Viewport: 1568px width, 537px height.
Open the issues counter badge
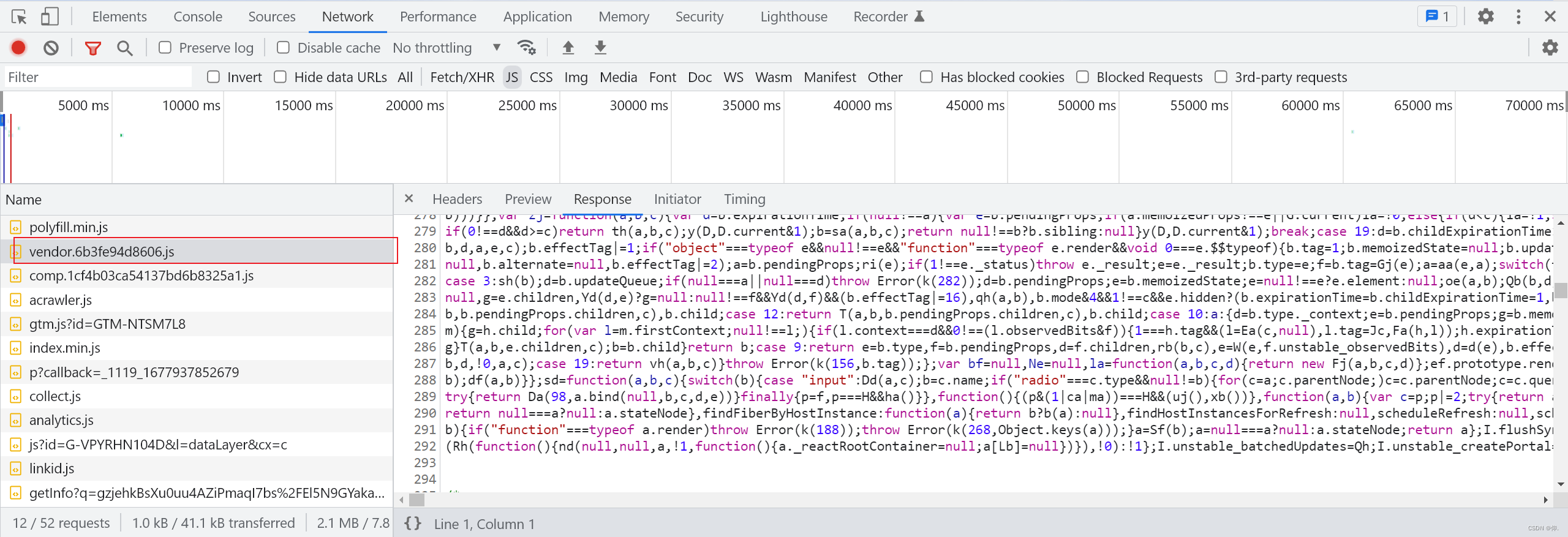tap(1436, 17)
